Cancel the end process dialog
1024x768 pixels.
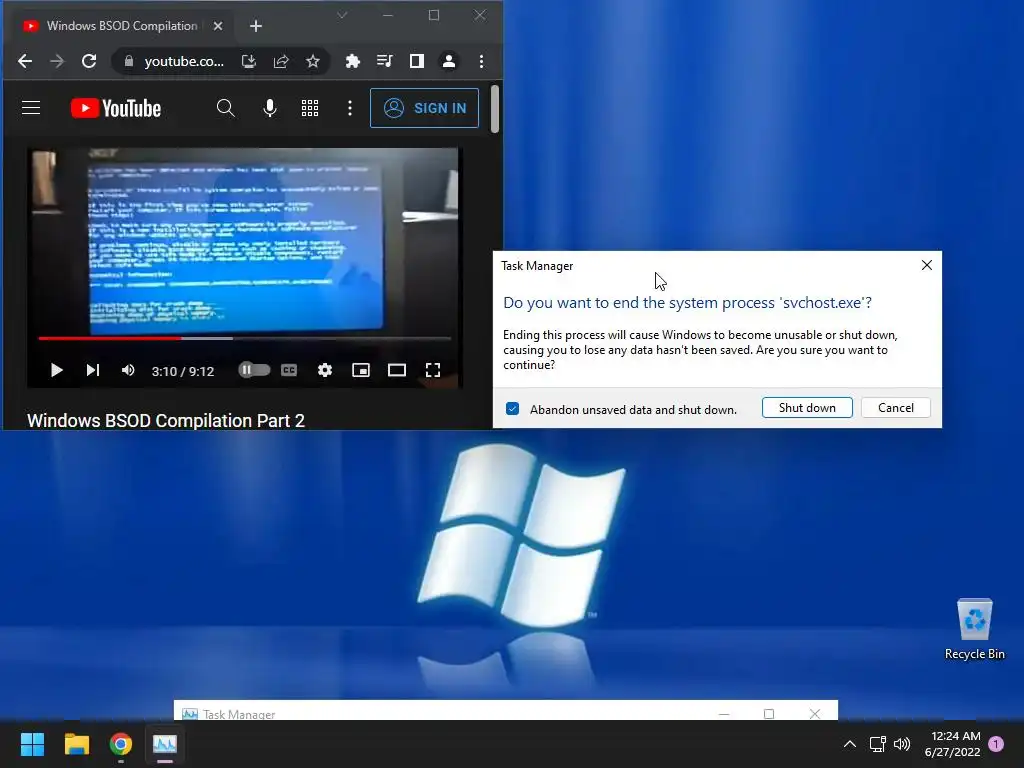895,408
